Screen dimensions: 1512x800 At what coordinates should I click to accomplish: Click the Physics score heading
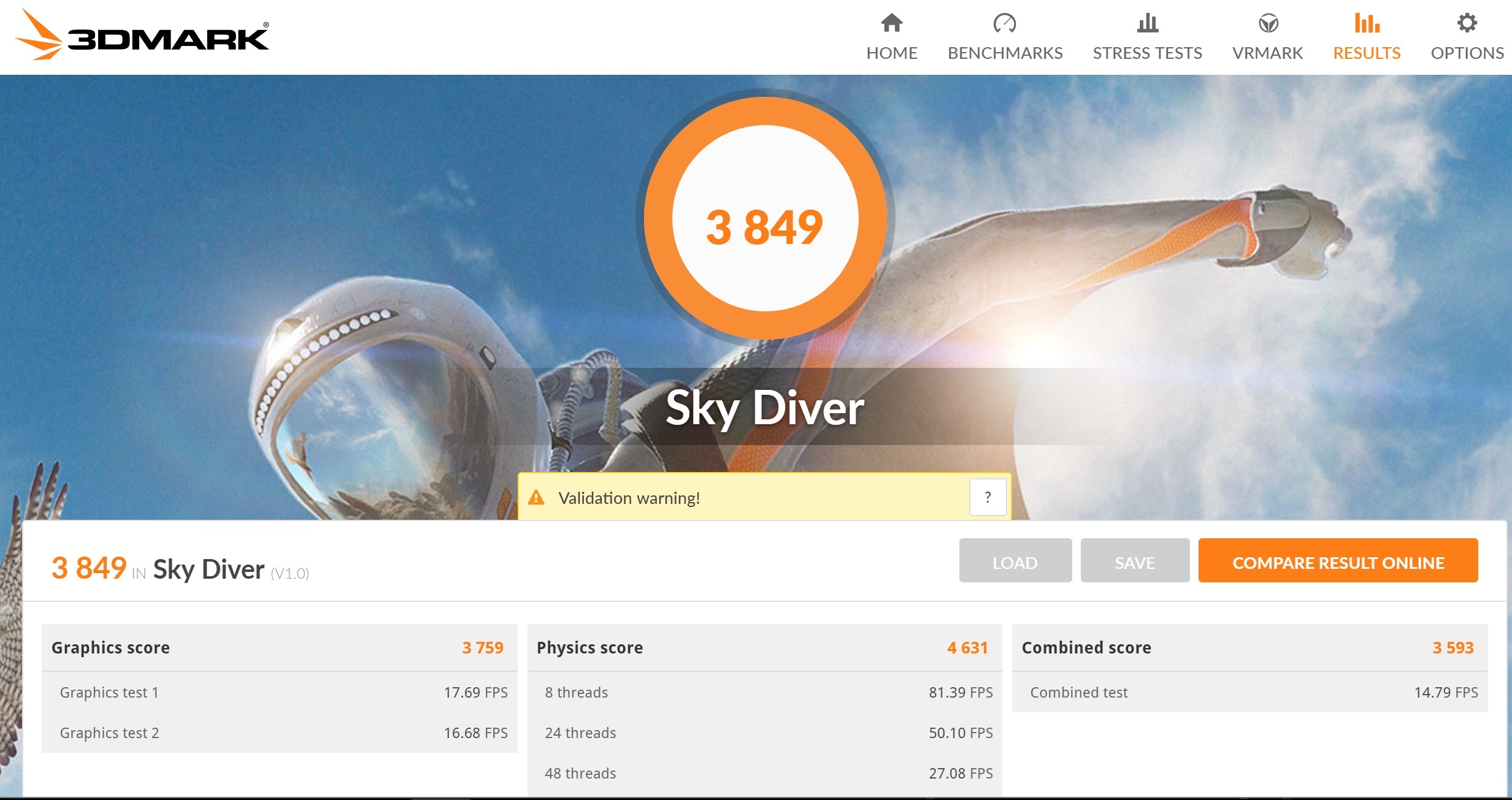[589, 647]
